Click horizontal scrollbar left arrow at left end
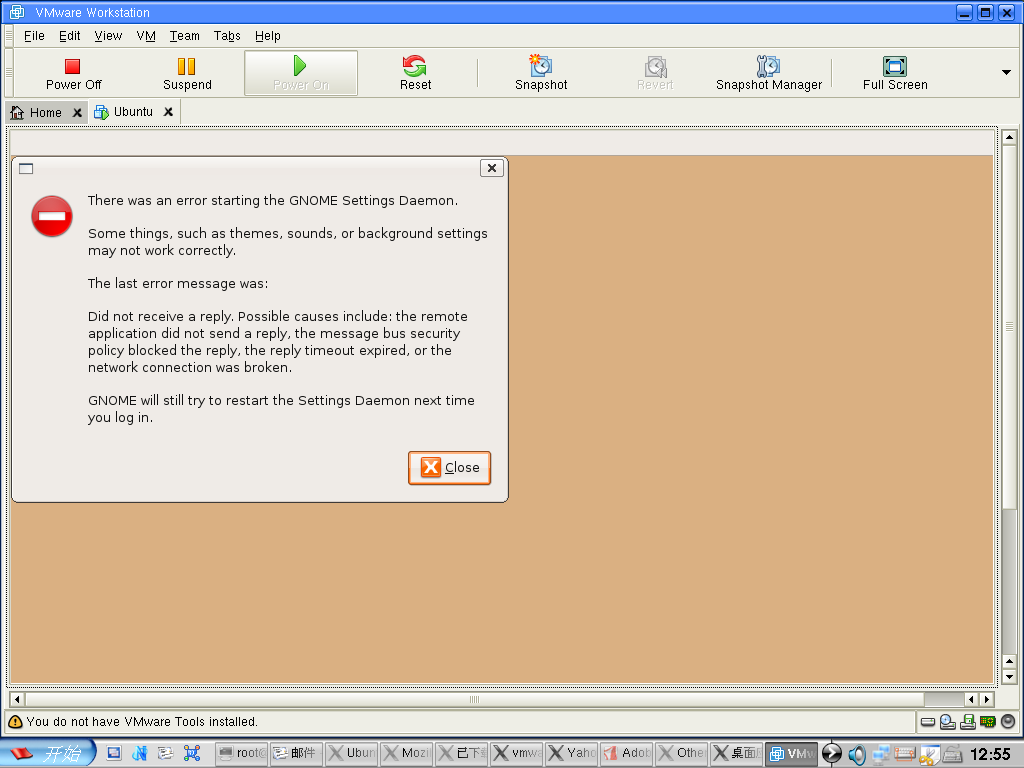This screenshot has height=768, width=1024. (x=17, y=699)
